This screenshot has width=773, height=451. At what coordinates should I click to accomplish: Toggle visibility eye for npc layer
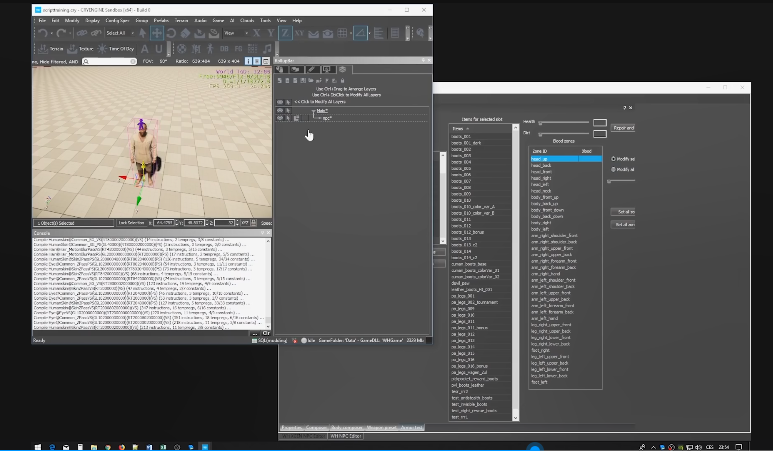tap(280, 118)
